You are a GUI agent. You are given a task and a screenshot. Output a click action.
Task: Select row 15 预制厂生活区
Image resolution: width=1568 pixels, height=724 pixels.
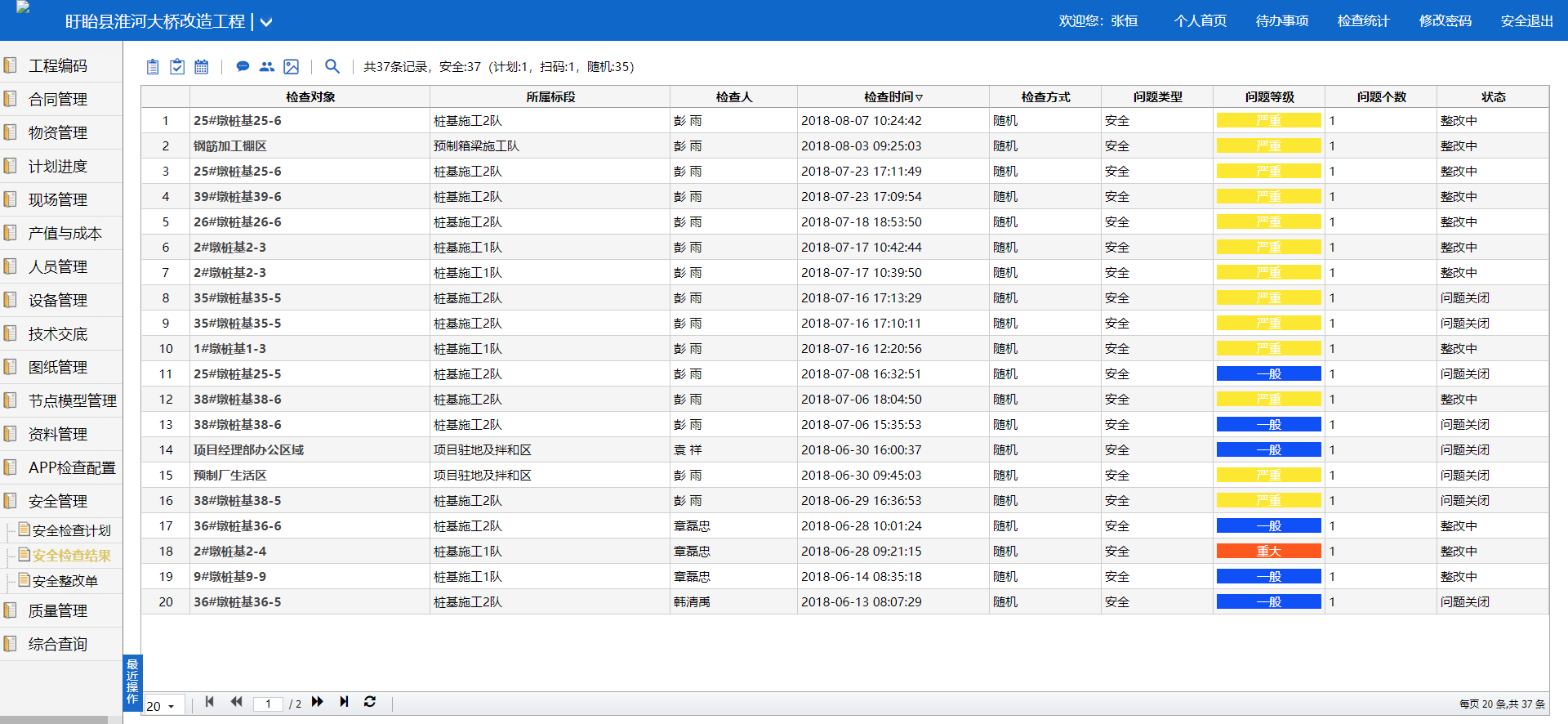(844, 475)
